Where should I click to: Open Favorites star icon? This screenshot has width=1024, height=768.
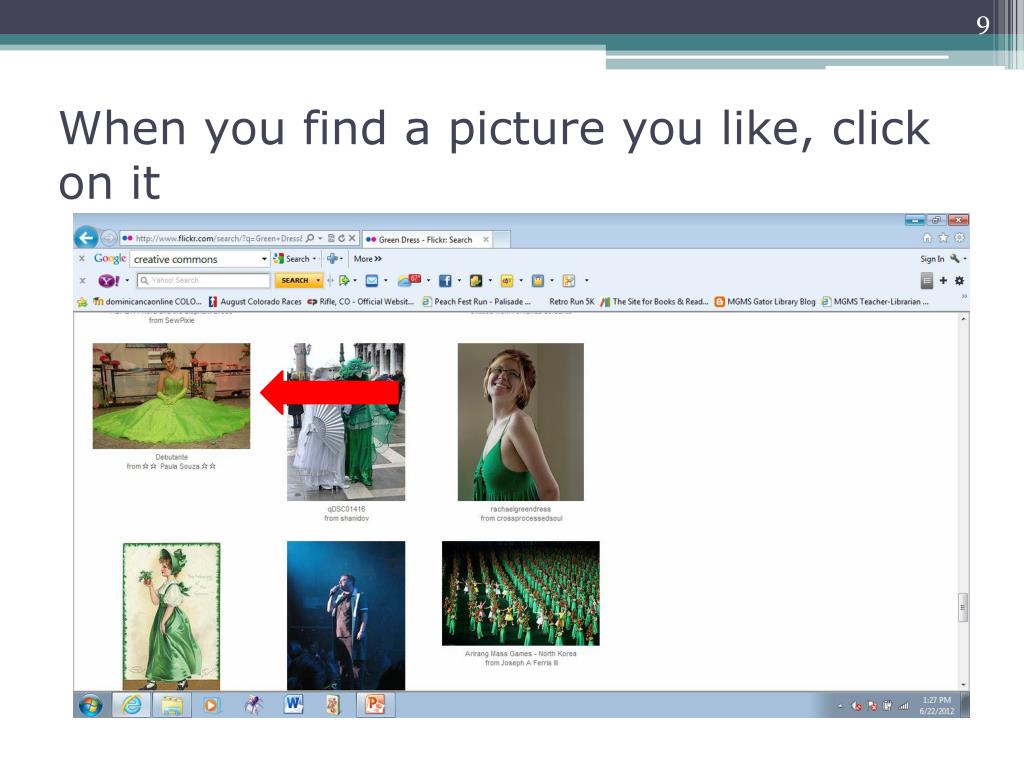pos(943,238)
